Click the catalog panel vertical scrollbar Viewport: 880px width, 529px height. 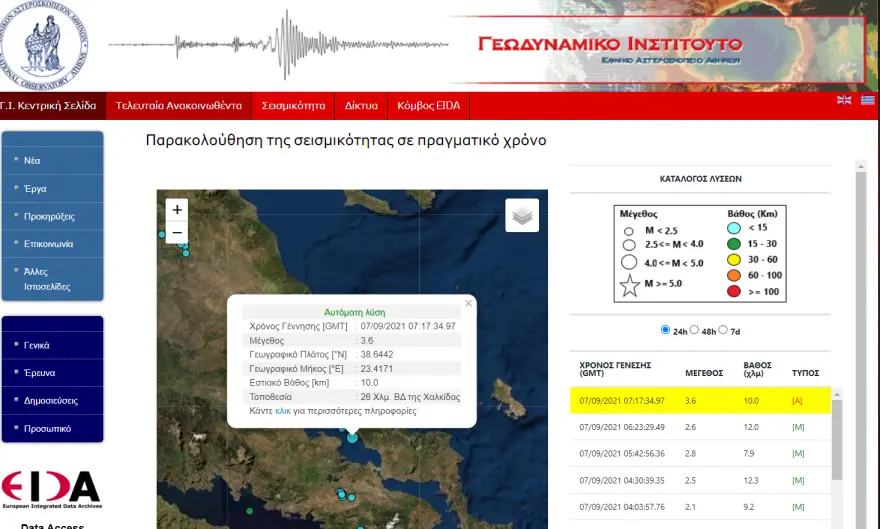pos(859,300)
